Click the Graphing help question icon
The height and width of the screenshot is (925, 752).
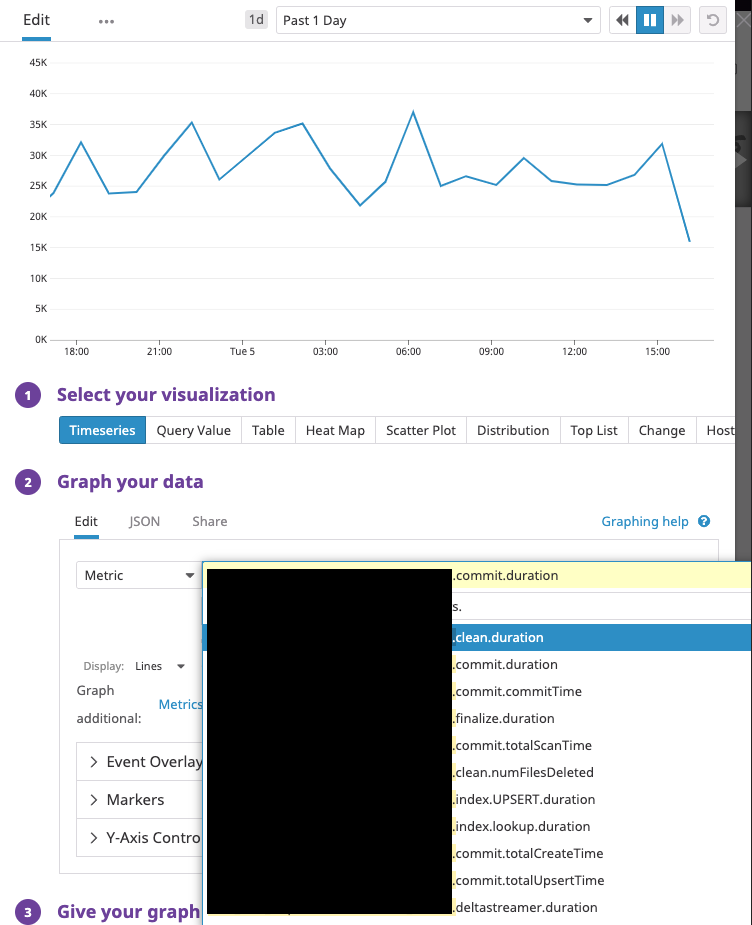[704, 521]
